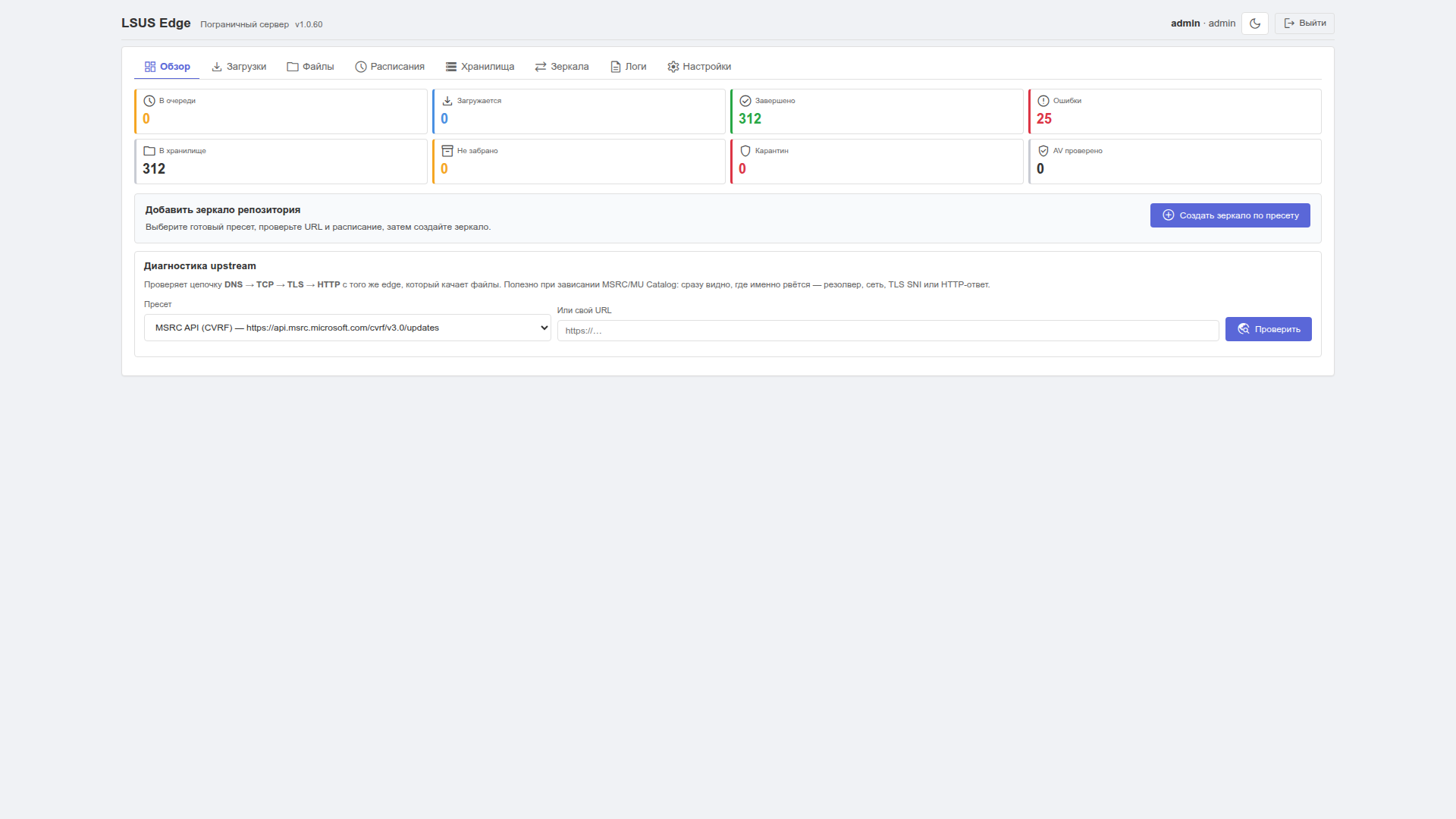
Task: Click the Добавить зеркало репозитория heading
Action: [x=223, y=210]
